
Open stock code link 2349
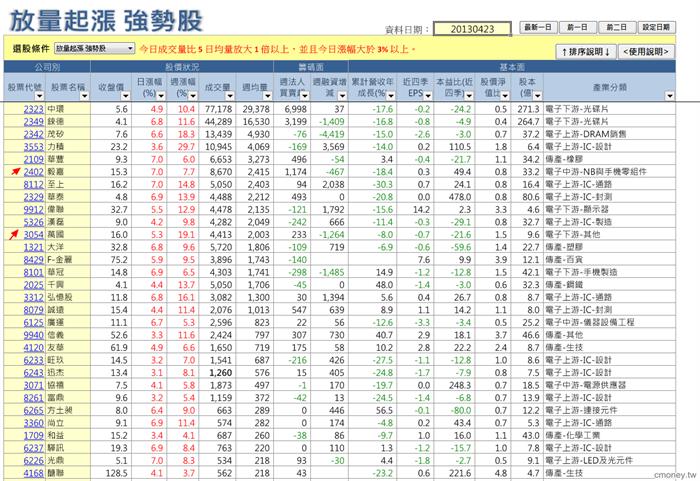[x=33, y=121]
